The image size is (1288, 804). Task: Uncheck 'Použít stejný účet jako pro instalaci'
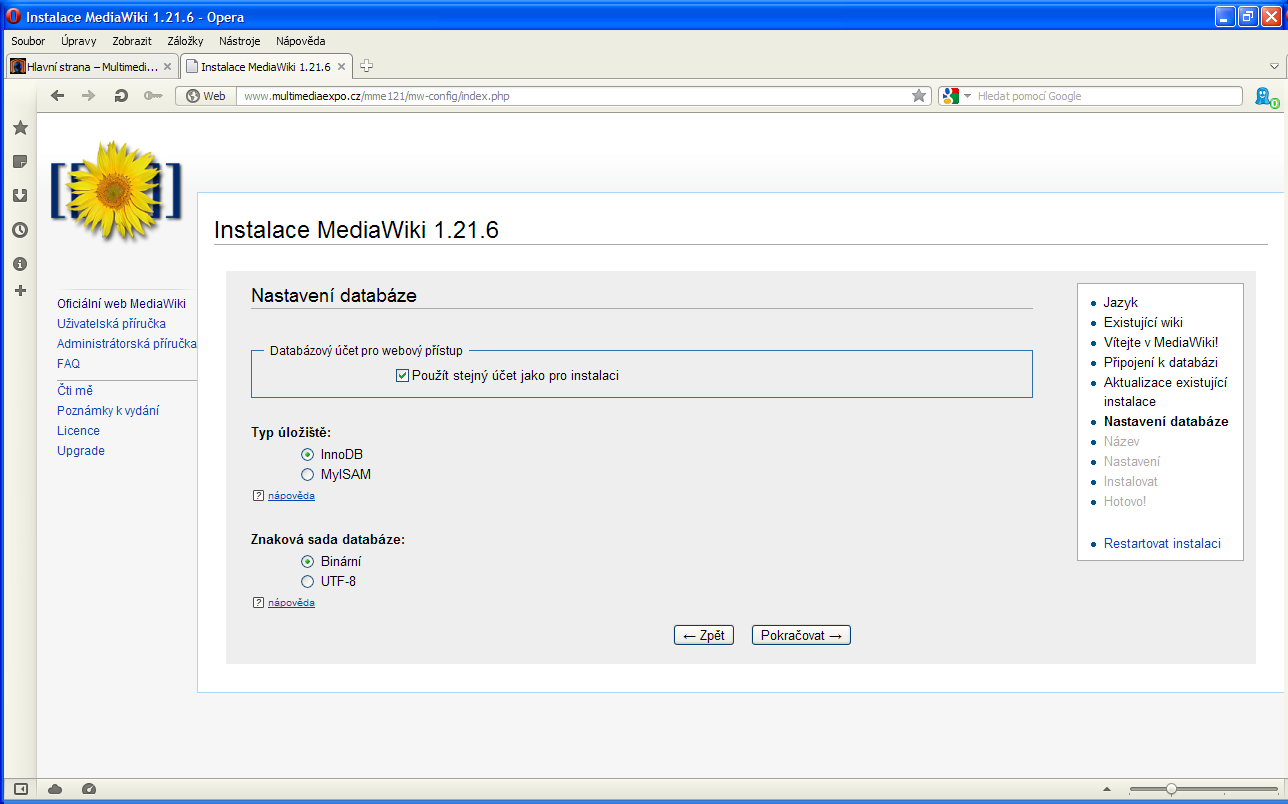click(403, 376)
